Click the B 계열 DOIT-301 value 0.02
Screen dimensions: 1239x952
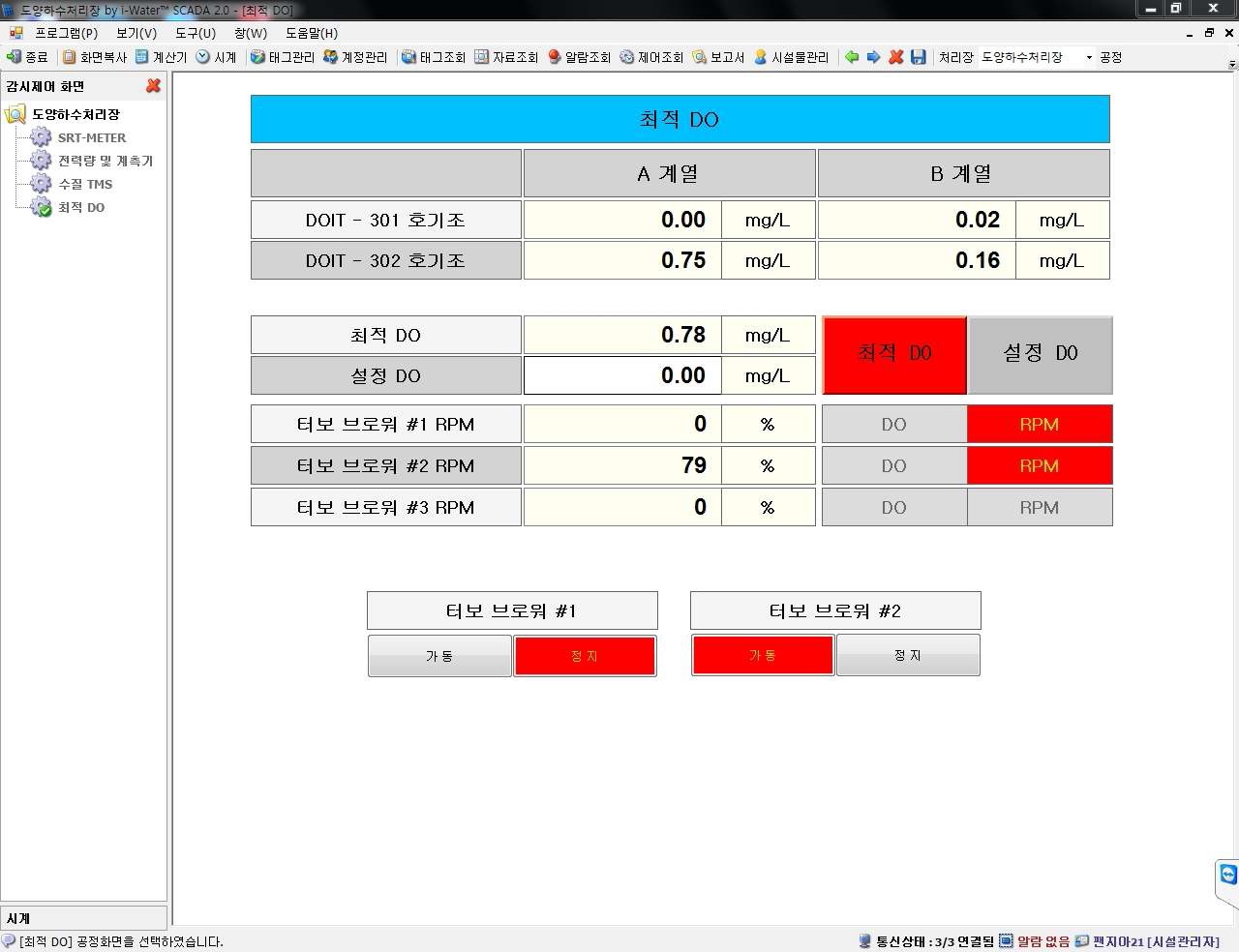[x=917, y=220]
